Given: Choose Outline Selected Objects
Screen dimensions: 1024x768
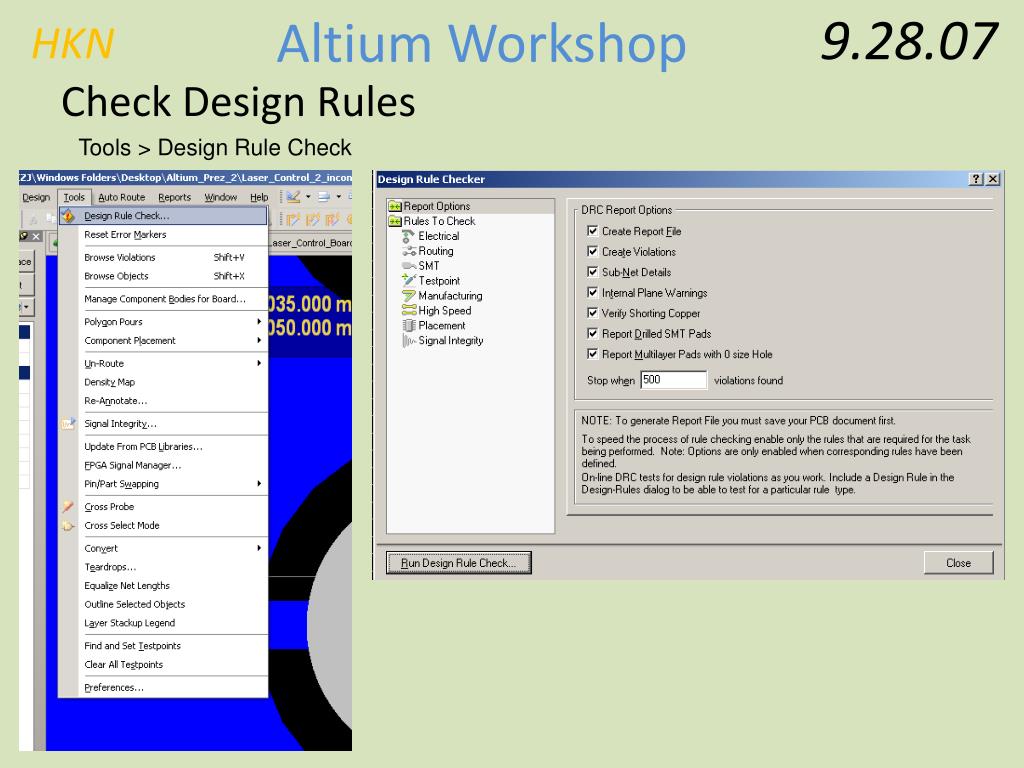Looking at the screenshot, I should coord(163,605).
